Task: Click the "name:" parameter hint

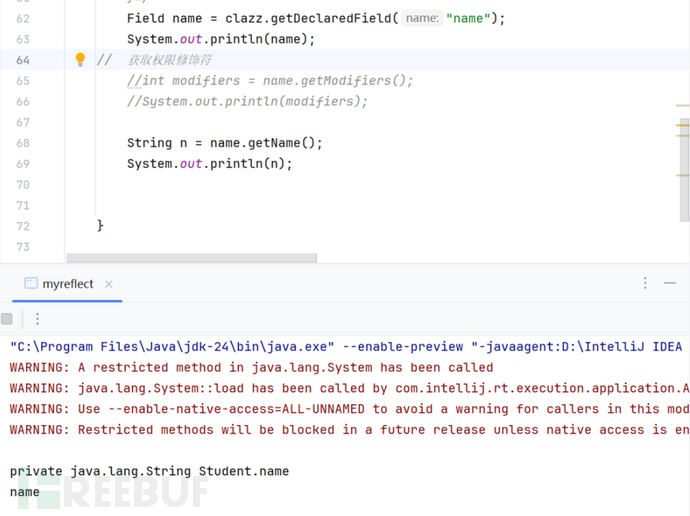Action: tap(422, 18)
